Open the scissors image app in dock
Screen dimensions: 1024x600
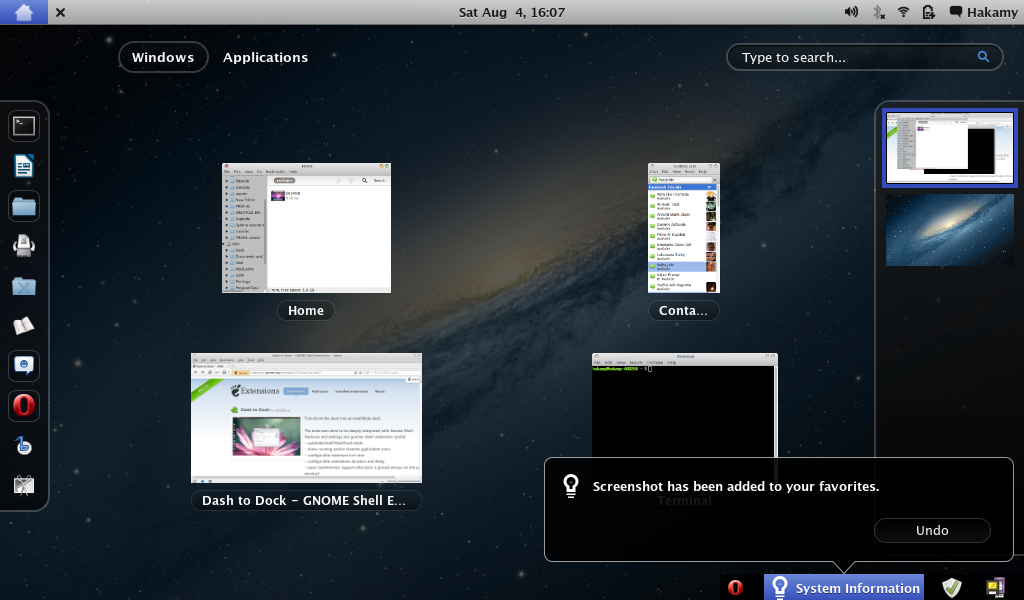[24, 486]
